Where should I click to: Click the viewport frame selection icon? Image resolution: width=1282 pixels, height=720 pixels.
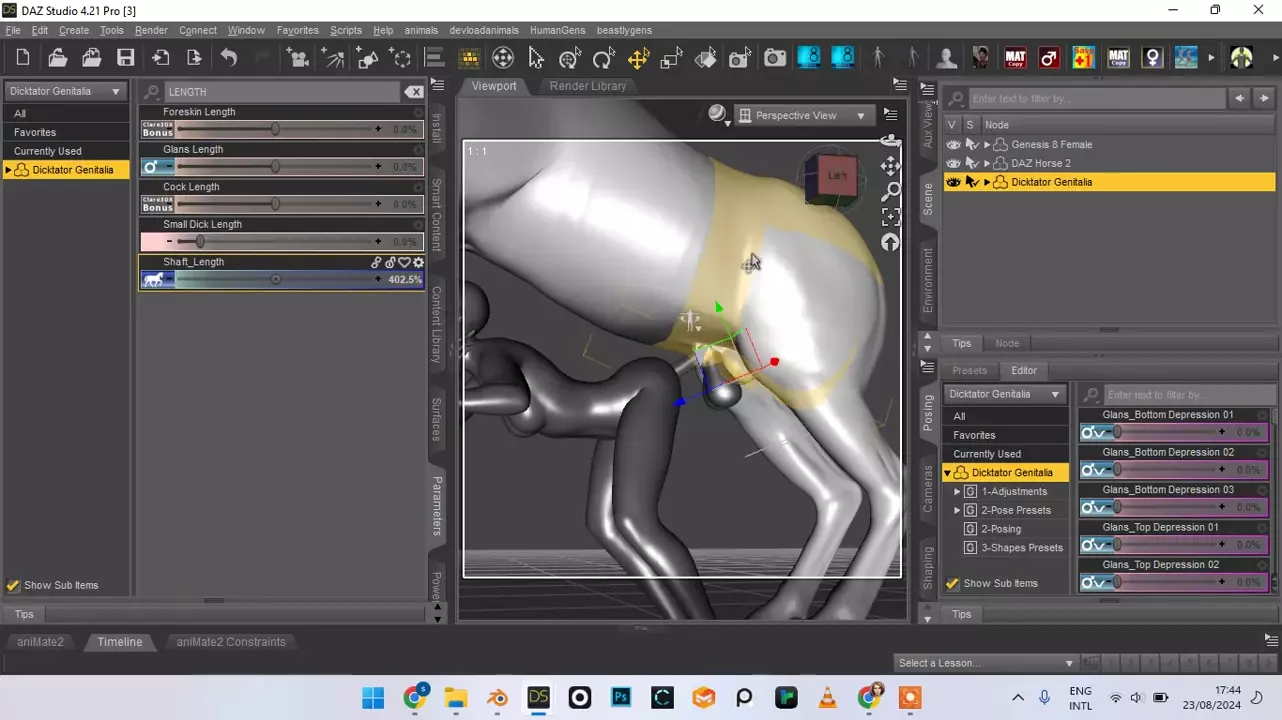890,217
